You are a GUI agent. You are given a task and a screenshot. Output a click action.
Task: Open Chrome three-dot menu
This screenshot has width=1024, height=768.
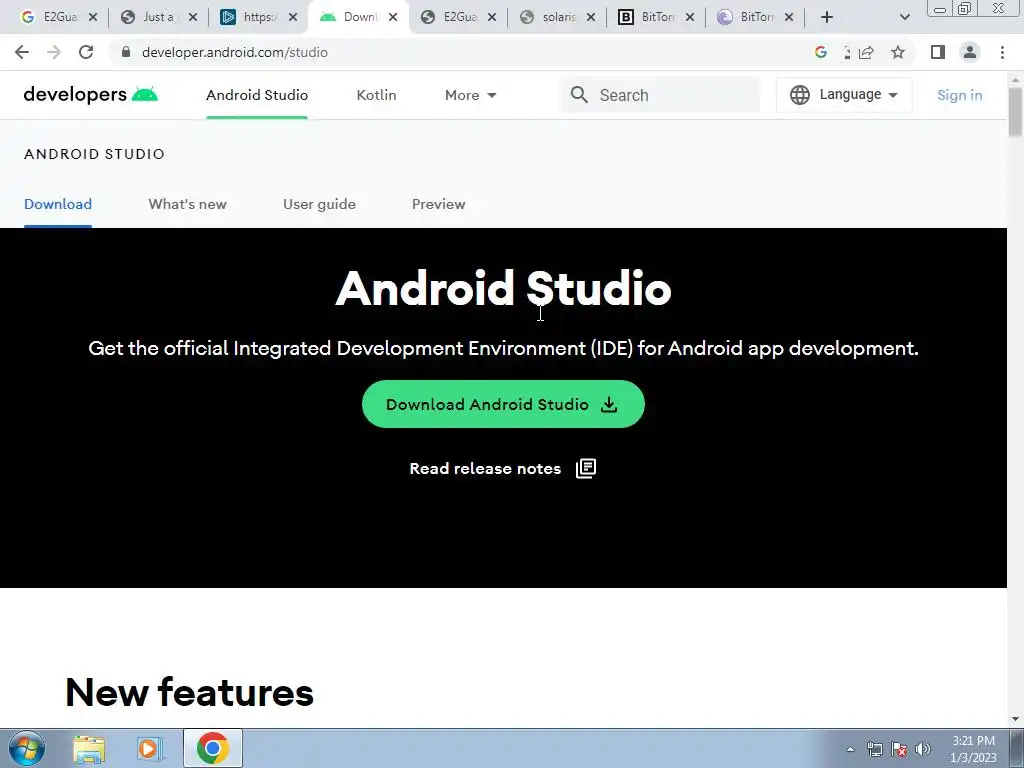1002,52
